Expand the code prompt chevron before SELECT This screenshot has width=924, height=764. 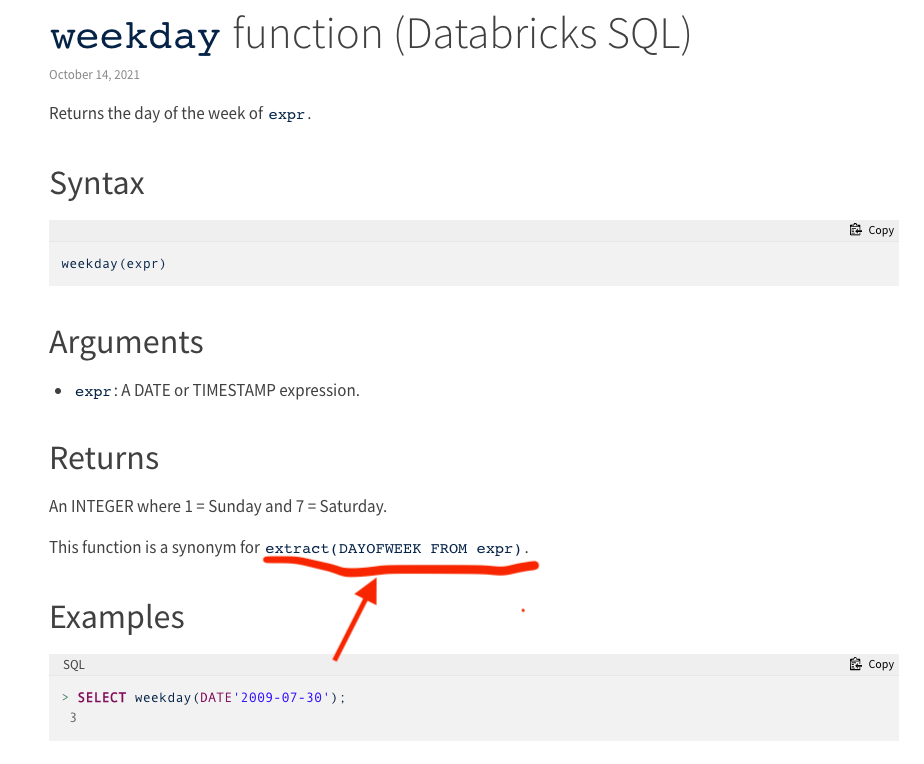click(x=65, y=697)
